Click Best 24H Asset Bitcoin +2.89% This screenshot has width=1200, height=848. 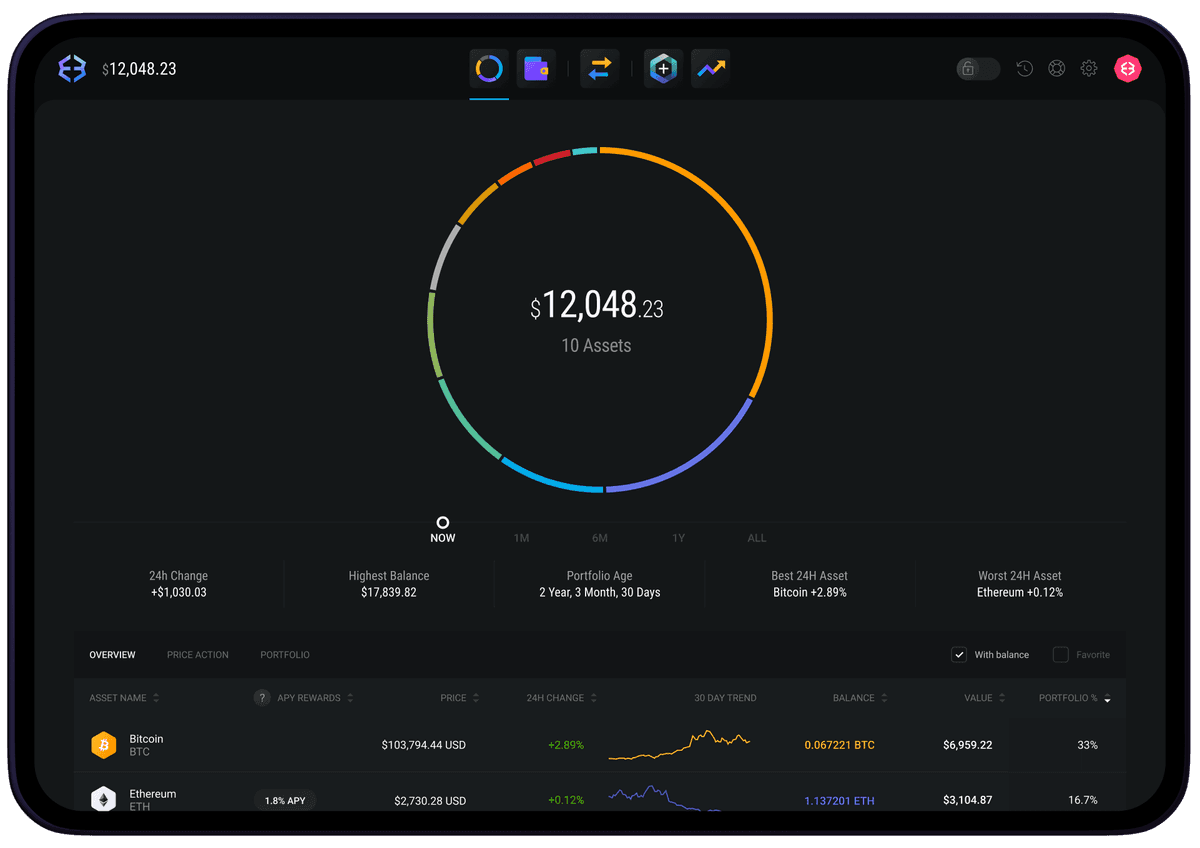pyautogui.click(x=810, y=584)
